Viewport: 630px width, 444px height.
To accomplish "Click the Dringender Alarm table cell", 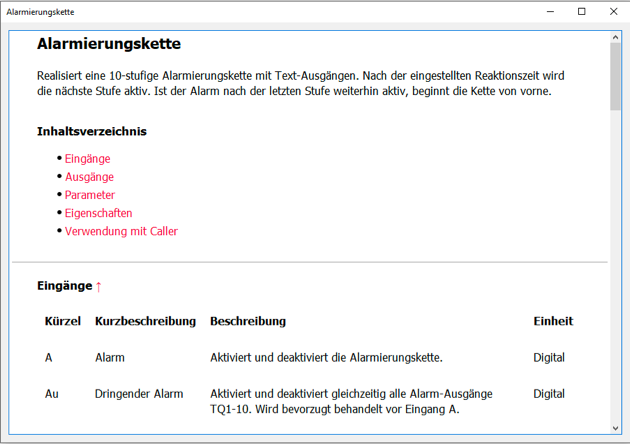I will (139, 394).
